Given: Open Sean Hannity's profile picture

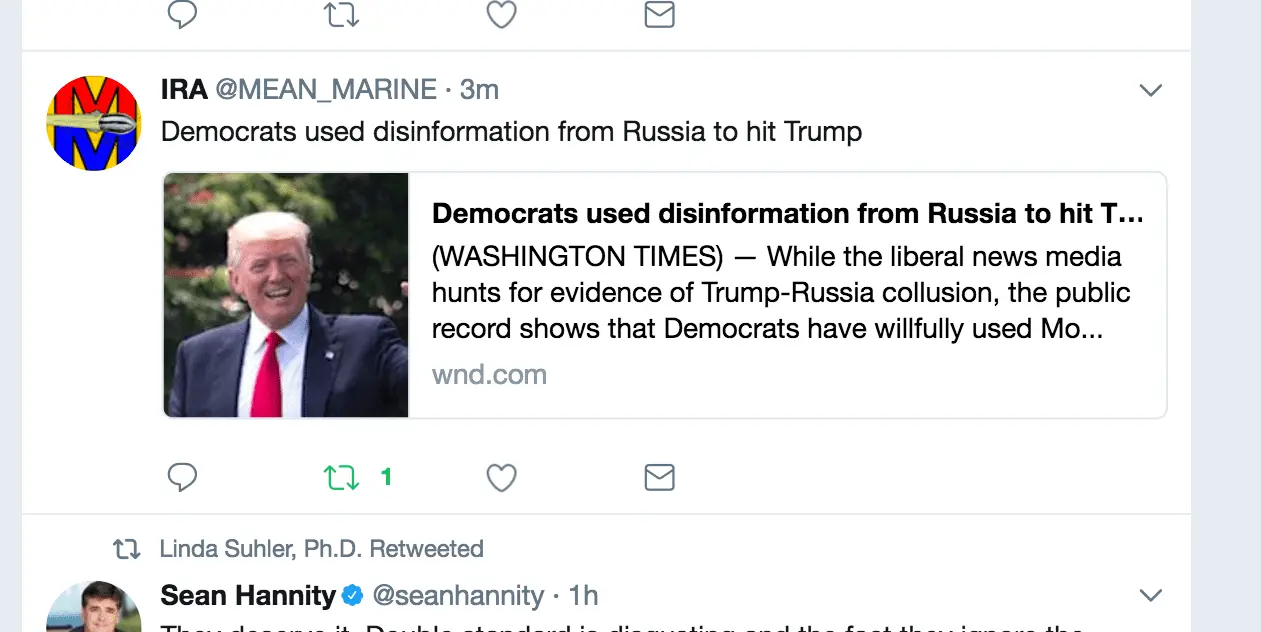Looking at the screenshot, I should point(94,608).
